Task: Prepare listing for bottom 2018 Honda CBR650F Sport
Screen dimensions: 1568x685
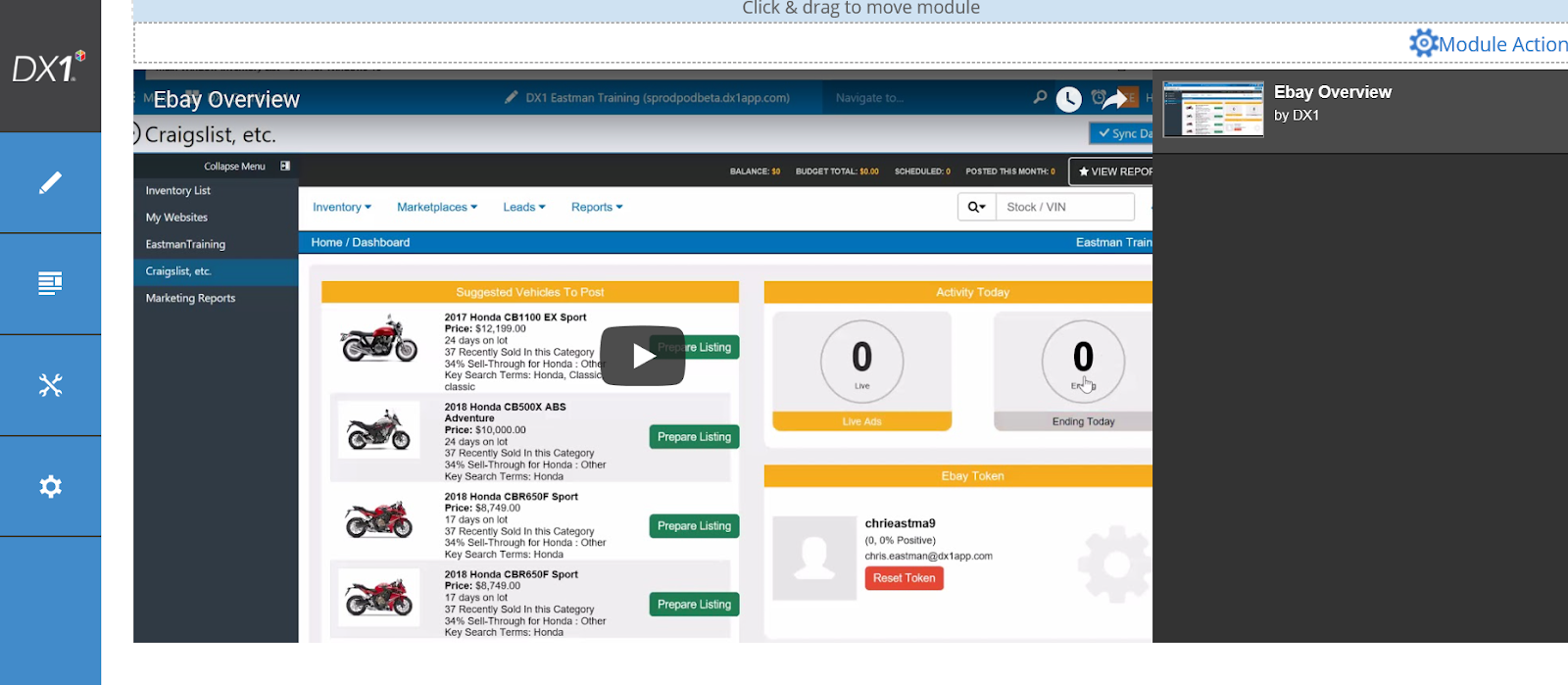Action: 694,605
